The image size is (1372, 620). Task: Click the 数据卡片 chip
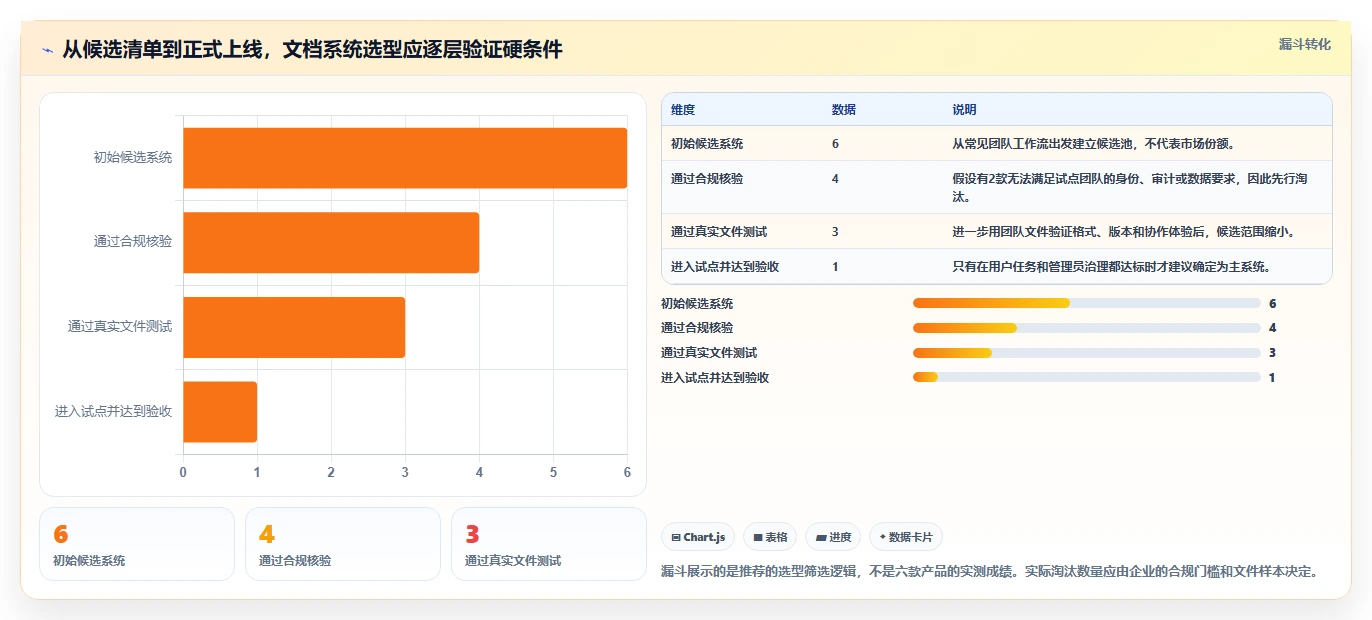pos(905,537)
